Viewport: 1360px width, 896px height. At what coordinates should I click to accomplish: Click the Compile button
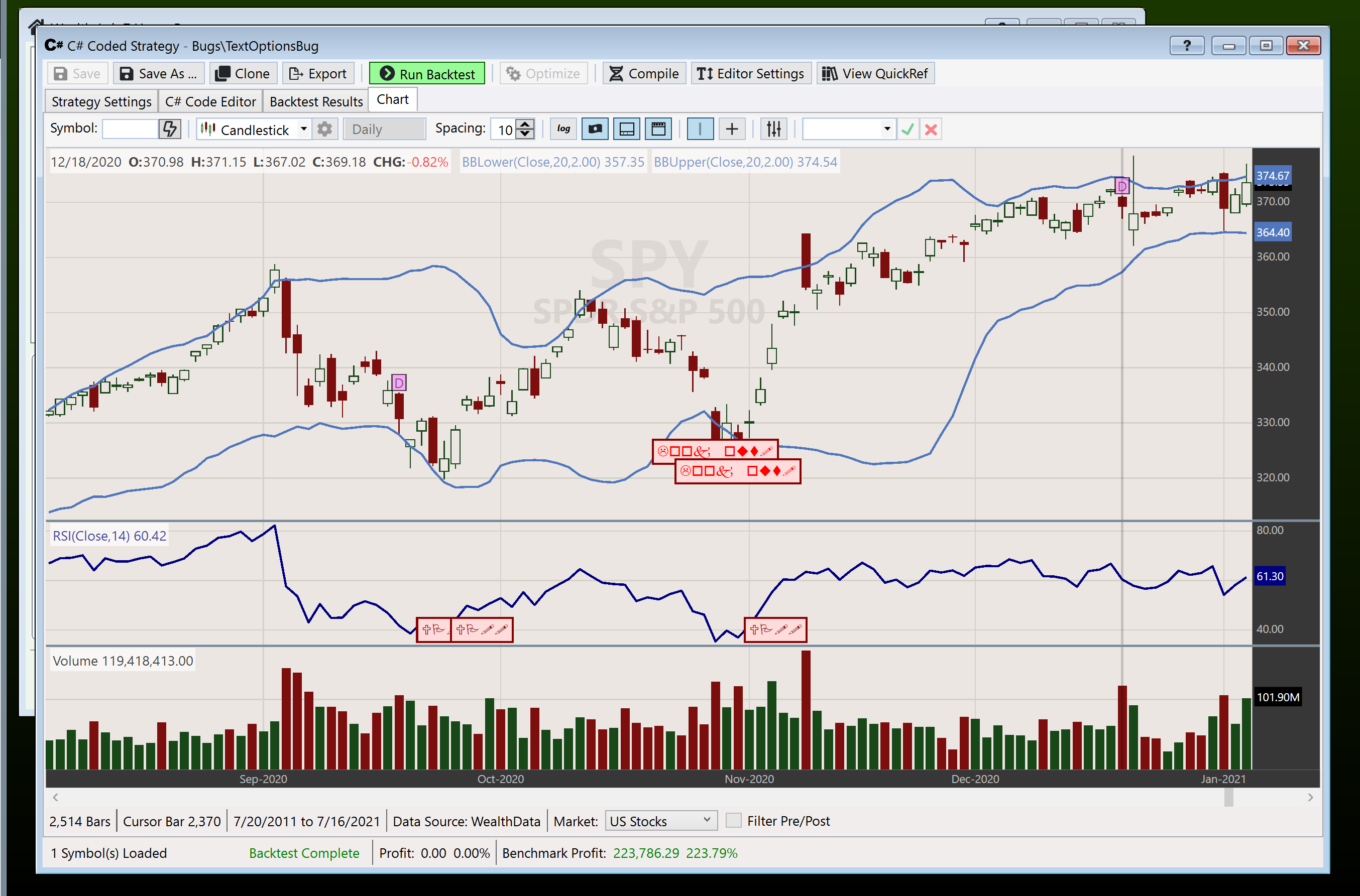(644, 74)
